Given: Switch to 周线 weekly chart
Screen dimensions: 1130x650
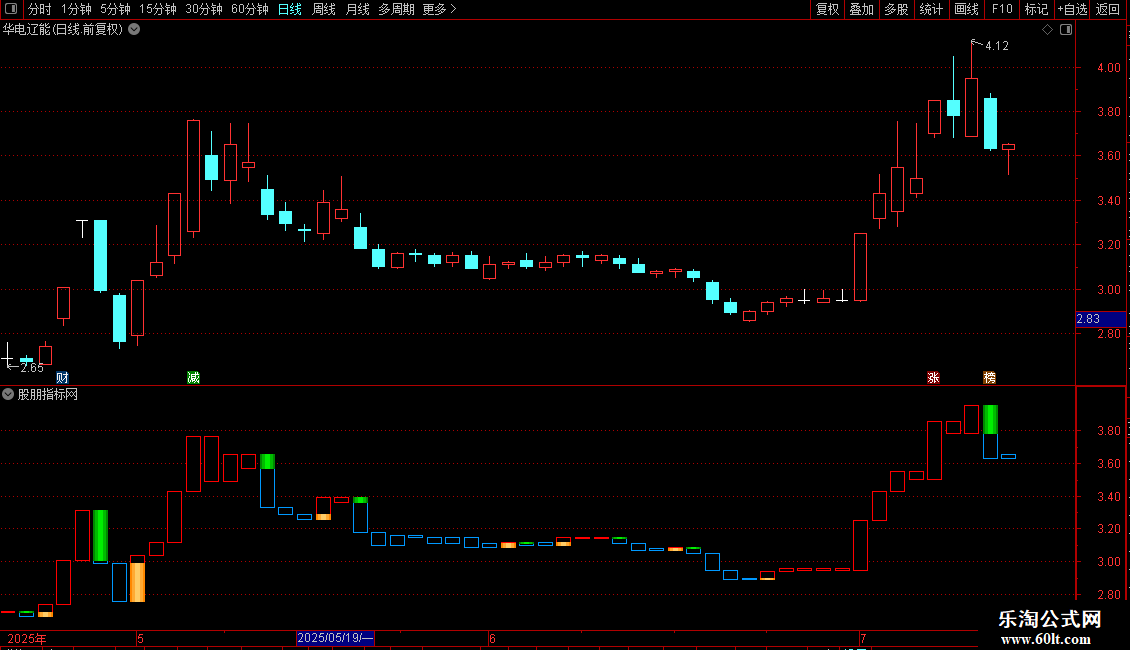Looking at the screenshot, I should pos(324,9).
